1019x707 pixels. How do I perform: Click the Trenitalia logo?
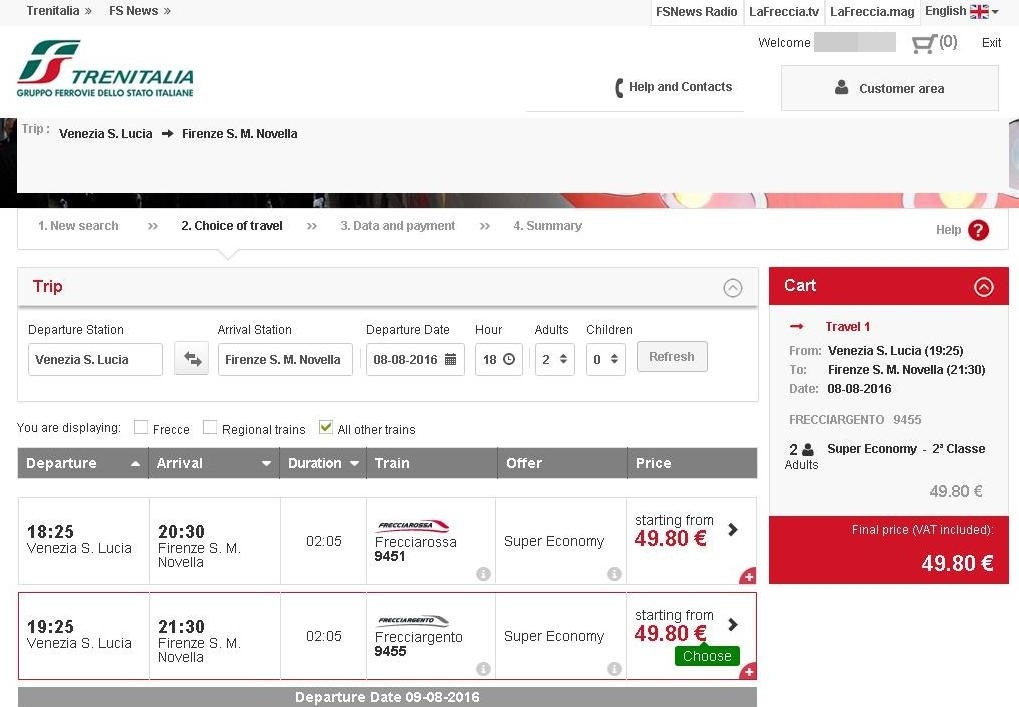(105, 69)
